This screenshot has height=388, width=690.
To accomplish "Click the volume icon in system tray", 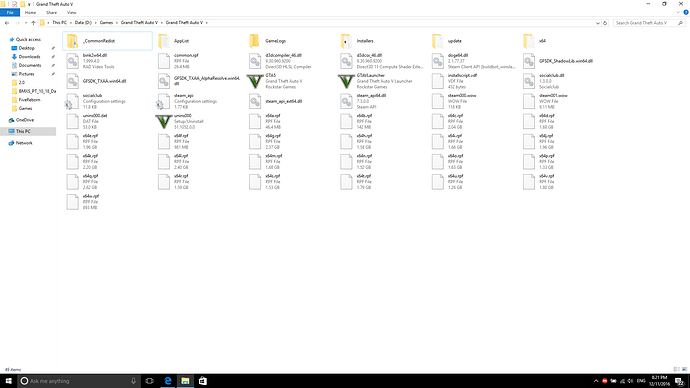I will [630, 381].
